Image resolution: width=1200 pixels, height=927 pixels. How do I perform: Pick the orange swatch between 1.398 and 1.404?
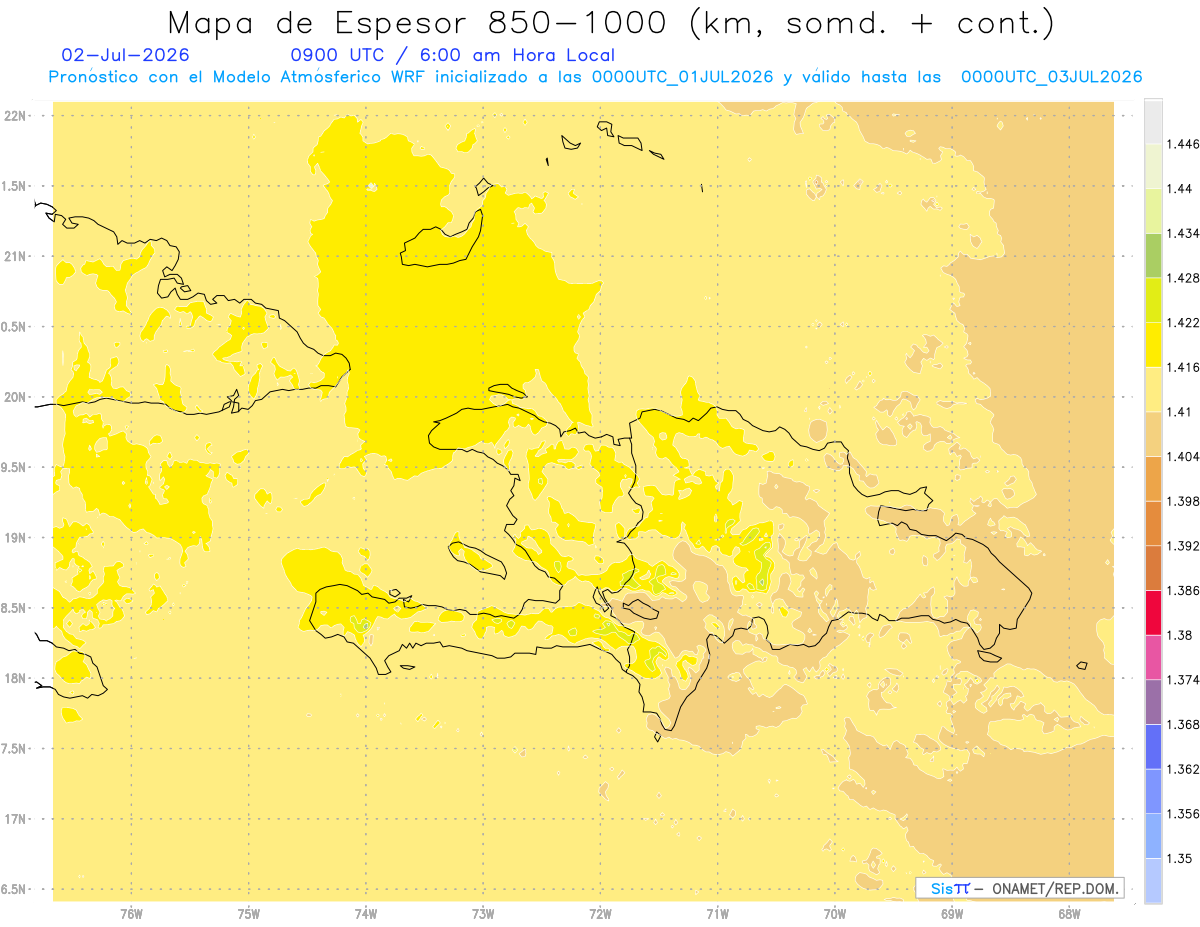[x=1153, y=478]
